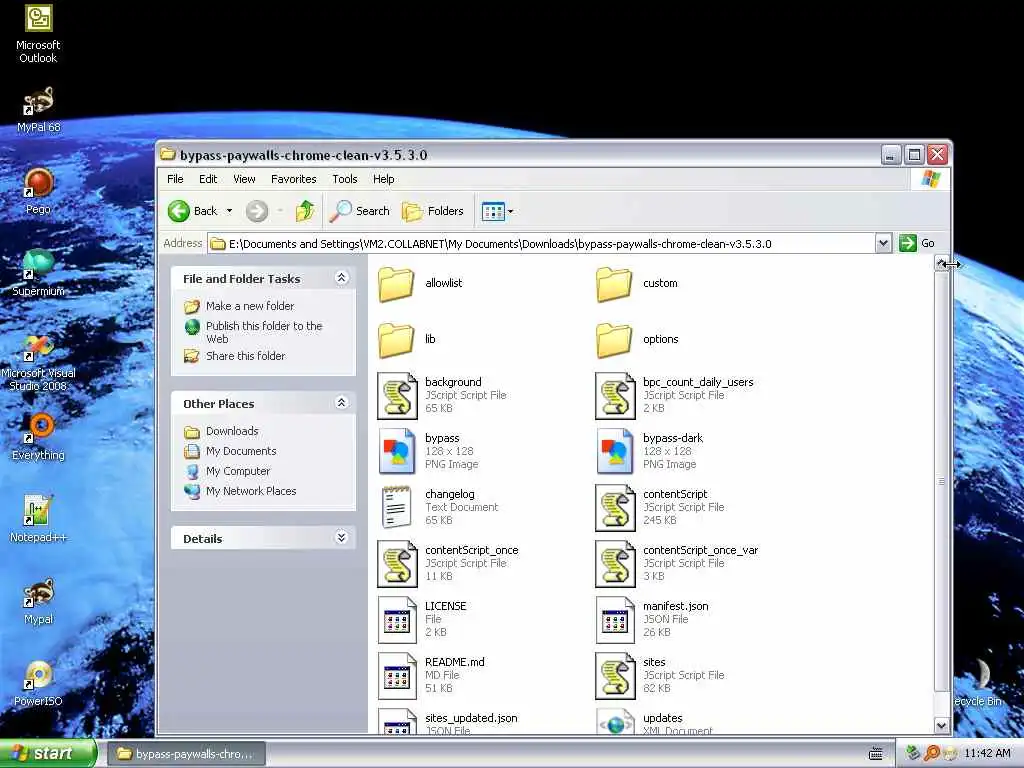Select the PowerISO desktop shortcut
Image resolution: width=1024 pixels, height=768 pixels.
pos(38,684)
